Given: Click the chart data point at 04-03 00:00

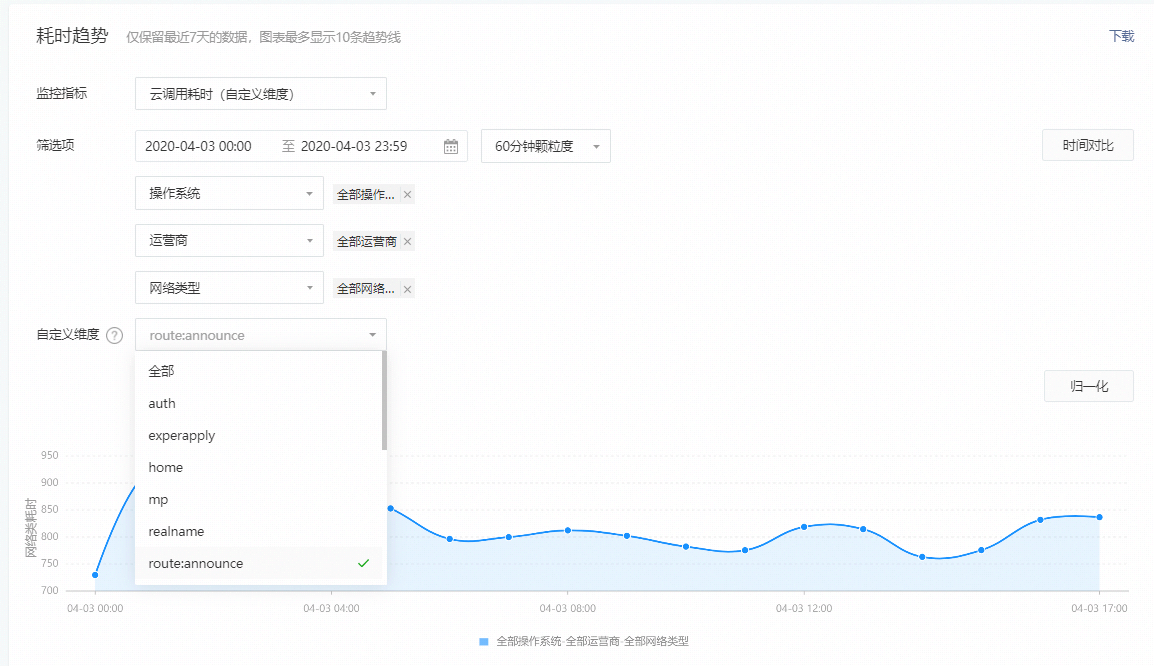Looking at the screenshot, I should tap(95, 575).
